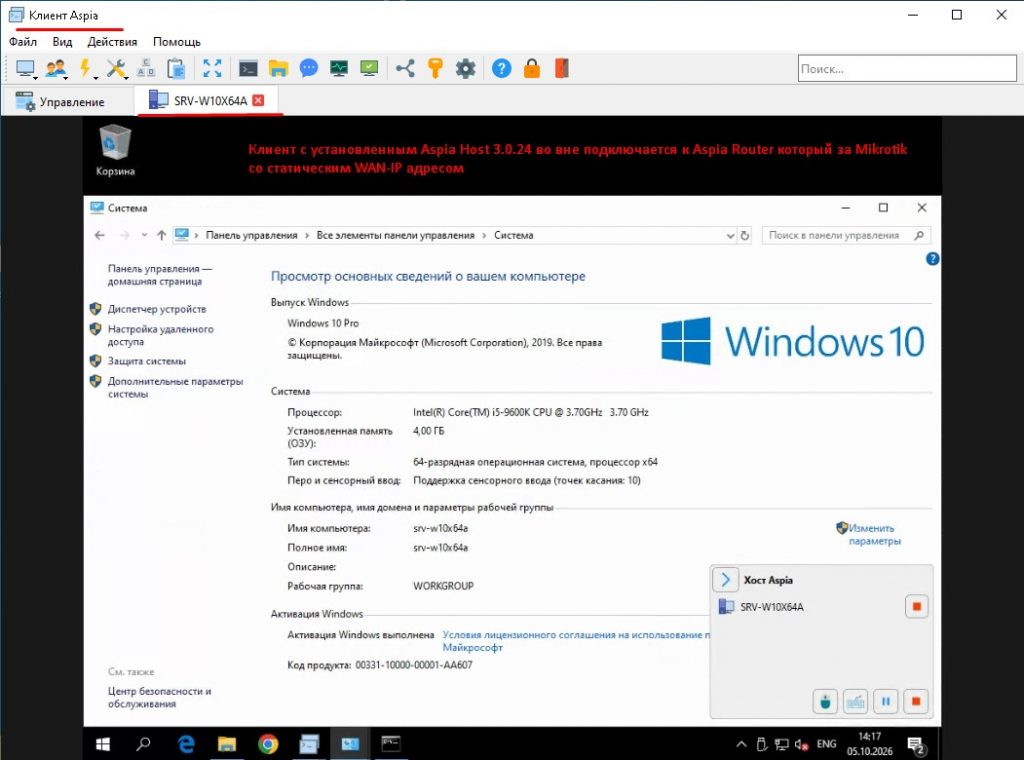Click the green monitor icon with the check mark

pos(369,68)
